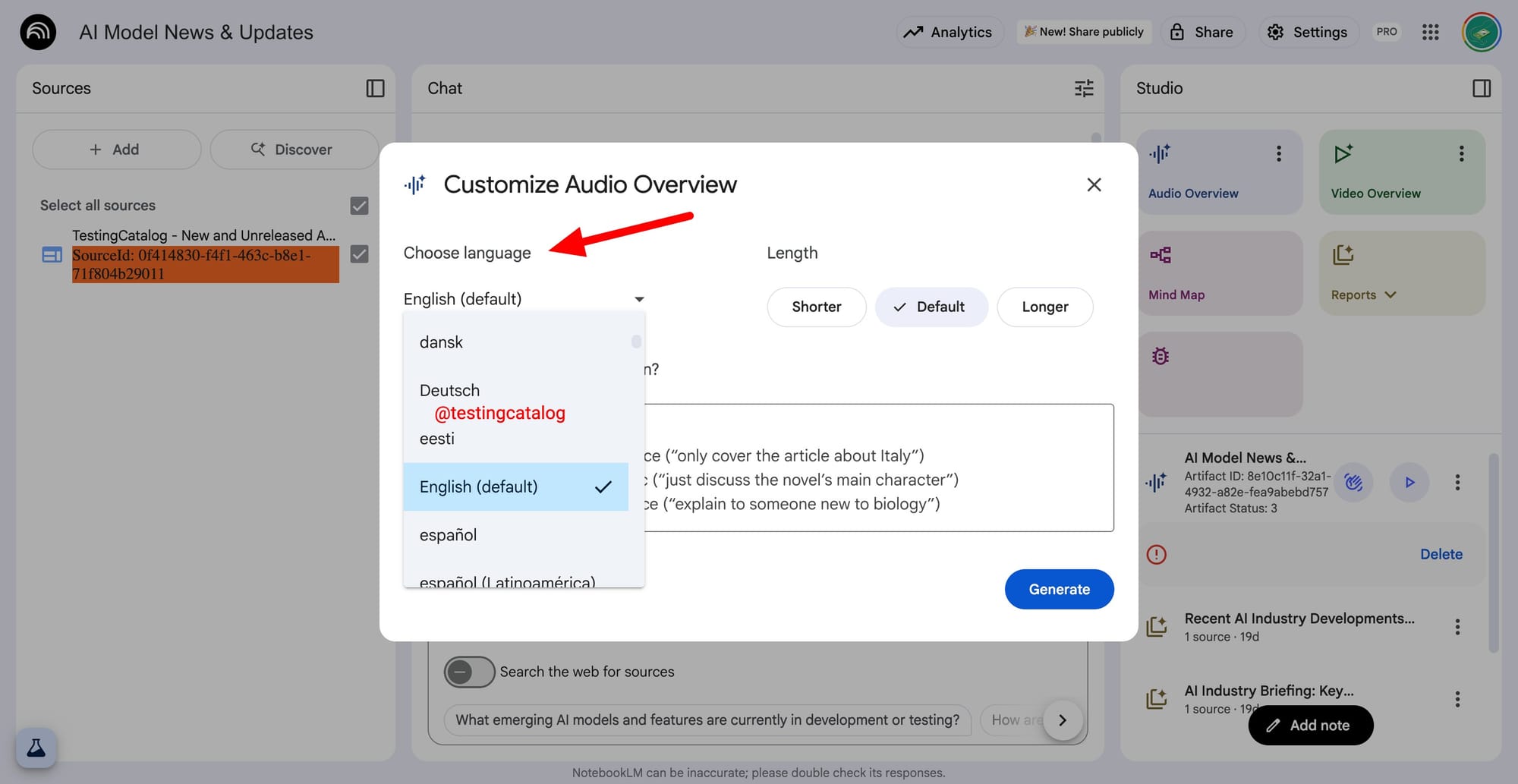1518x784 pixels.
Task: Click the emerging AI models suggestion chip
Action: tap(707, 719)
